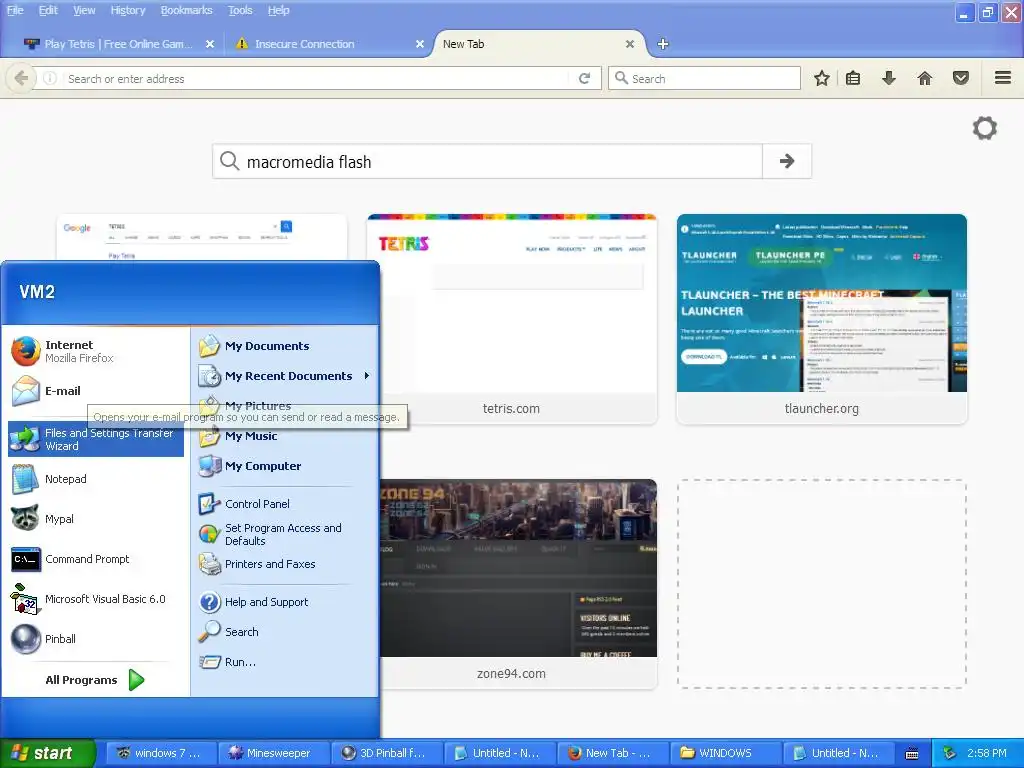Open zone94.com thumbnail tile
The height and width of the screenshot is (768, 1024).
coord(519,583)
